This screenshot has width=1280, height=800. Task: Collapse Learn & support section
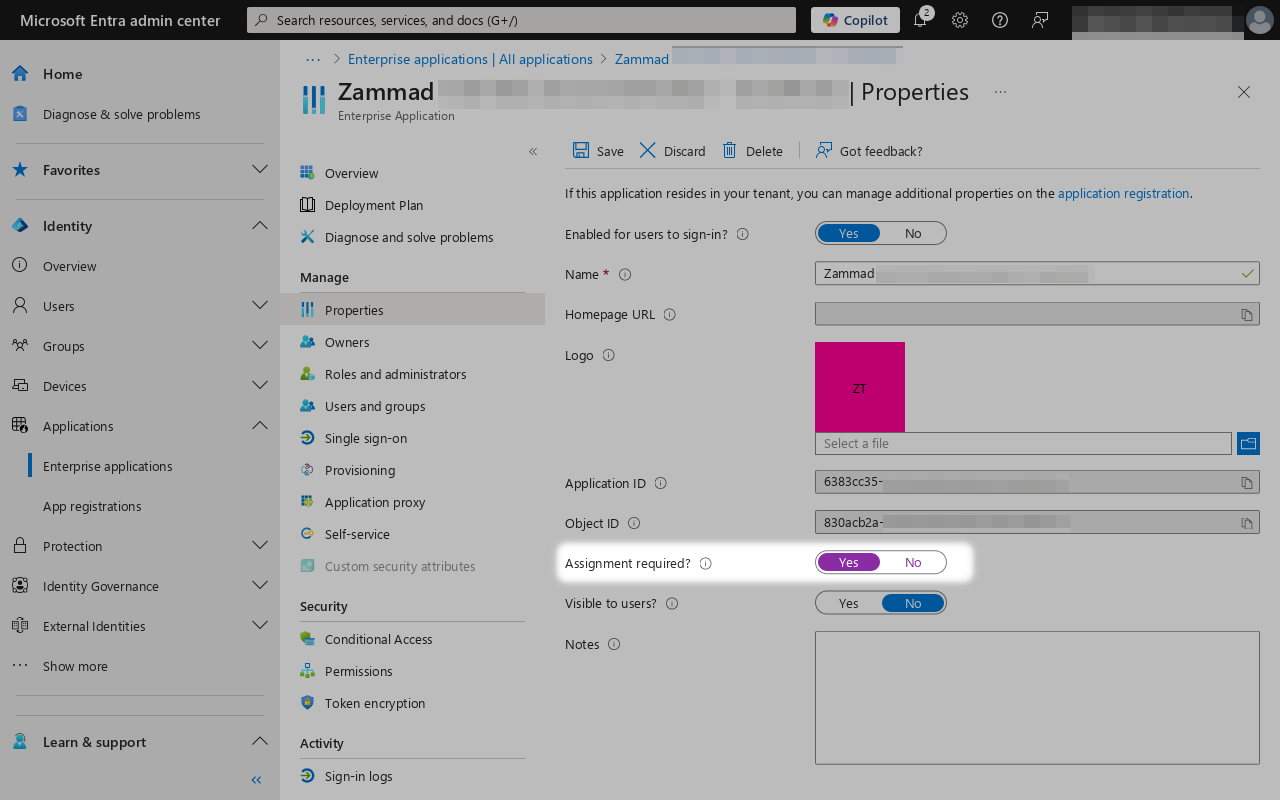pos(260,742)
